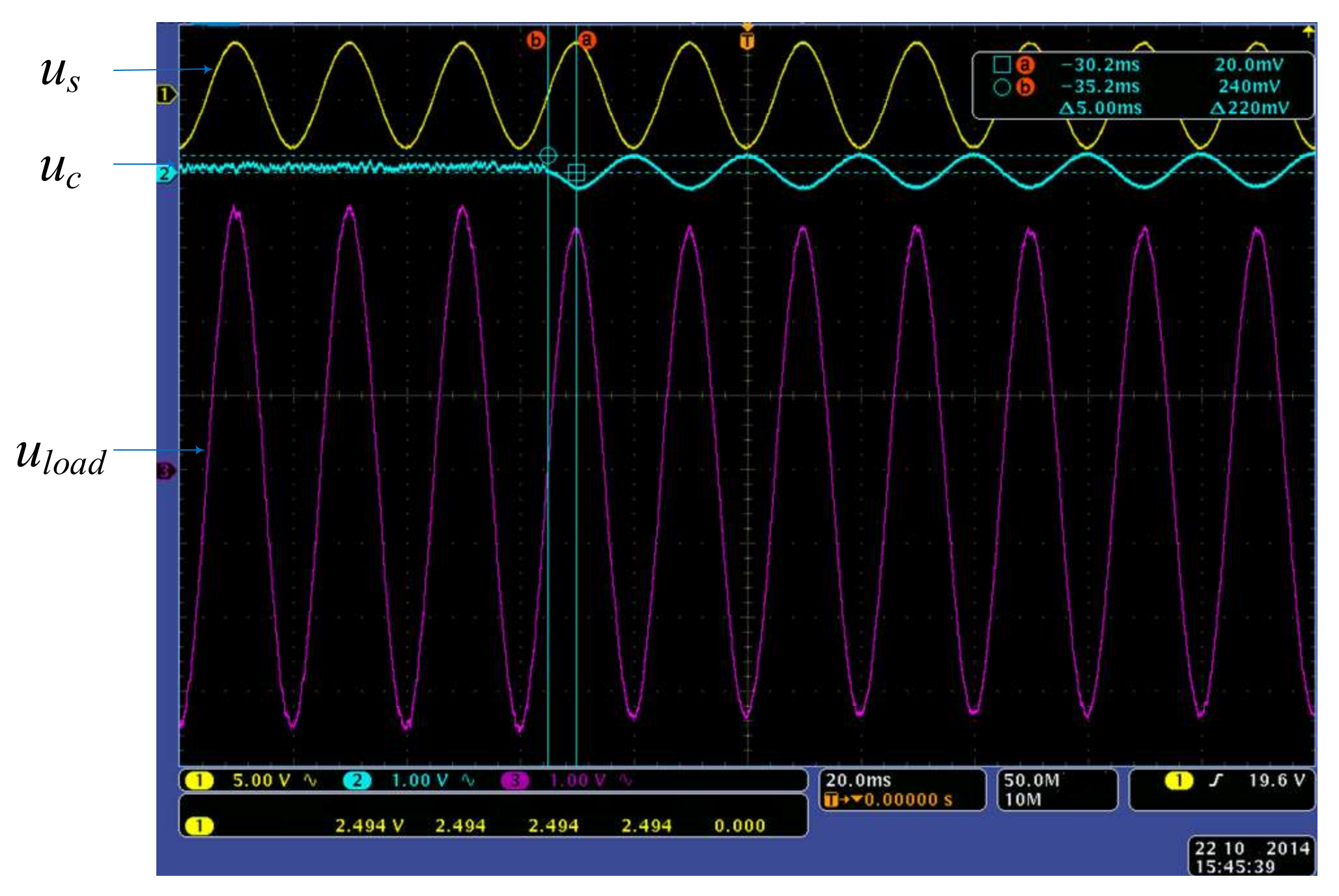Image resolution: width=1339 pixels, height=896 pixels.
Task: Click cursor b time readout -35.2ms
Action: [x=1101, y=87]
